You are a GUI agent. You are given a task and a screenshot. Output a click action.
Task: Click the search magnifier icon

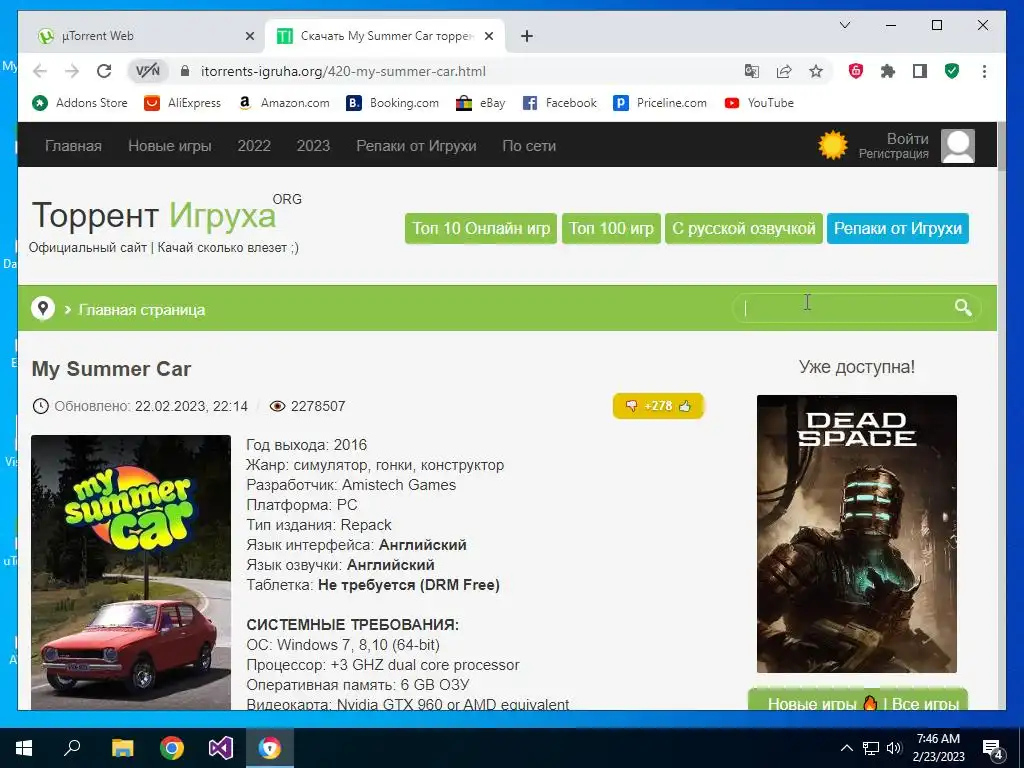pyautogui.click(x=963, y=307)
